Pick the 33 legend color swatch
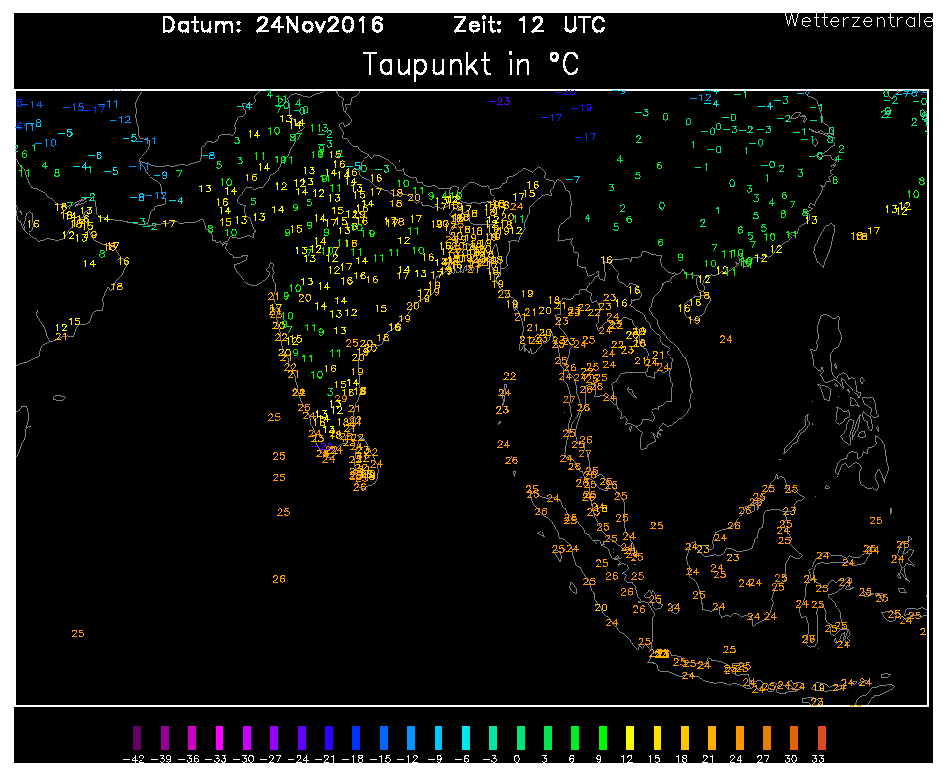946x776 pixels. (x=820, y=738)
